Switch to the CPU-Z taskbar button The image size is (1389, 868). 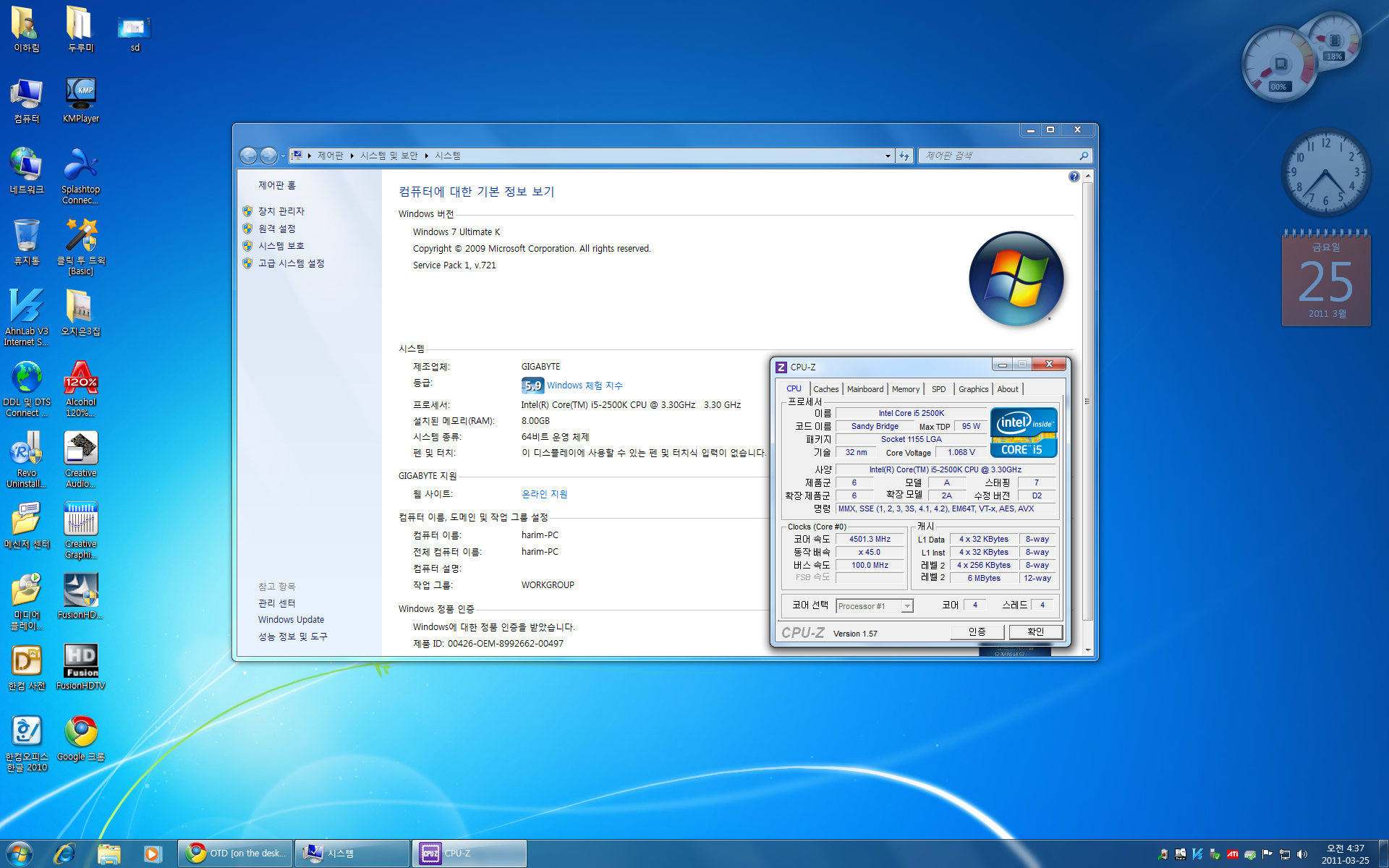tap(470, 854)
